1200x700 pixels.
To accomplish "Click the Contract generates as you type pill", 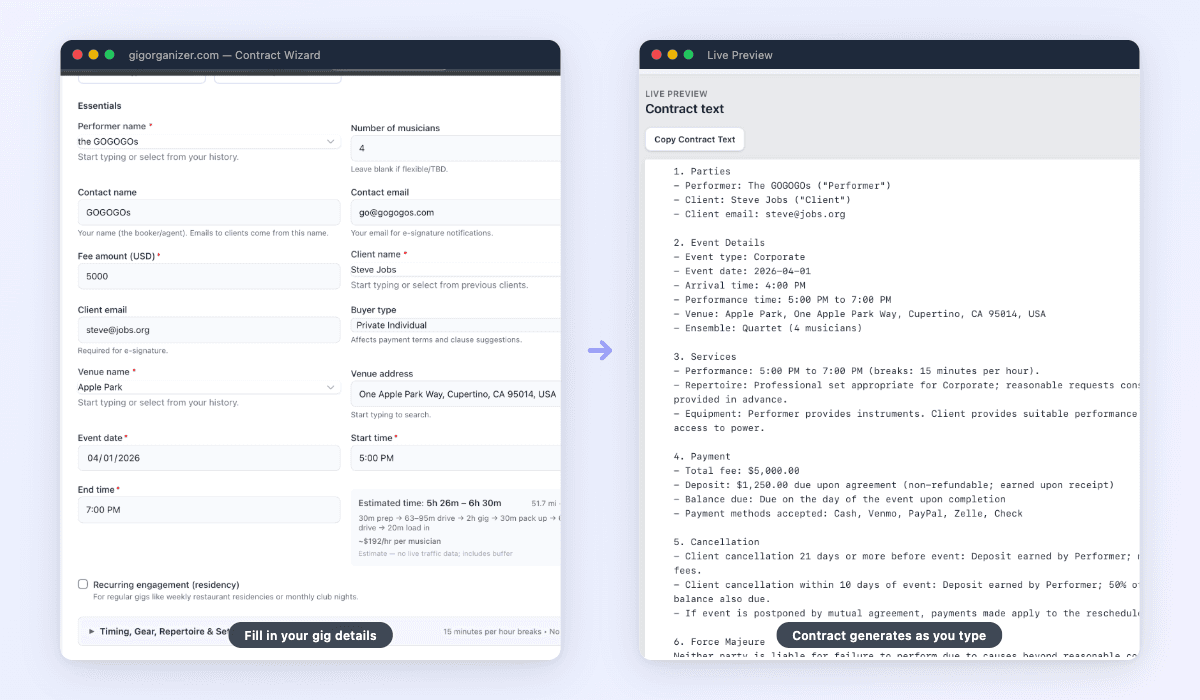I will [x=888, y=635].
